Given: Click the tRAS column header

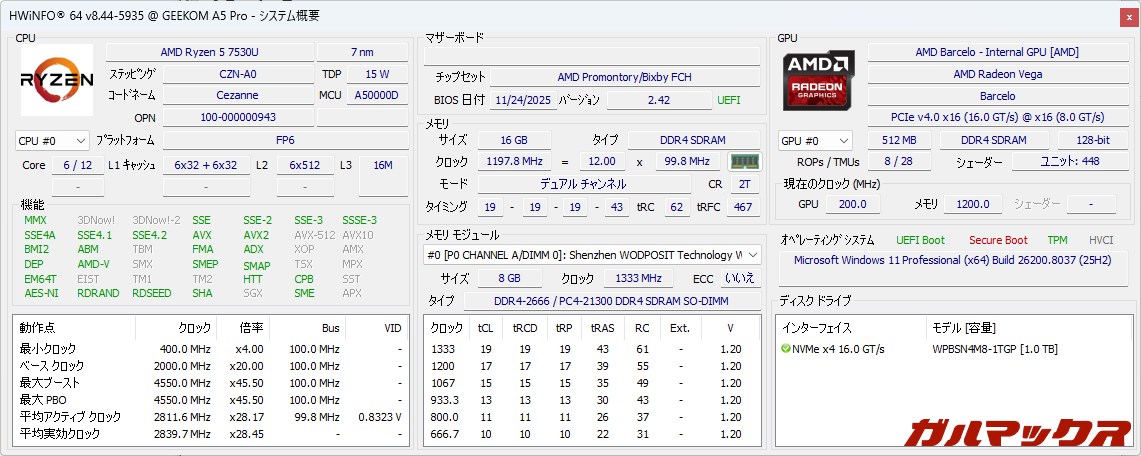Looking at the screenshot, I should coord(603,328).
